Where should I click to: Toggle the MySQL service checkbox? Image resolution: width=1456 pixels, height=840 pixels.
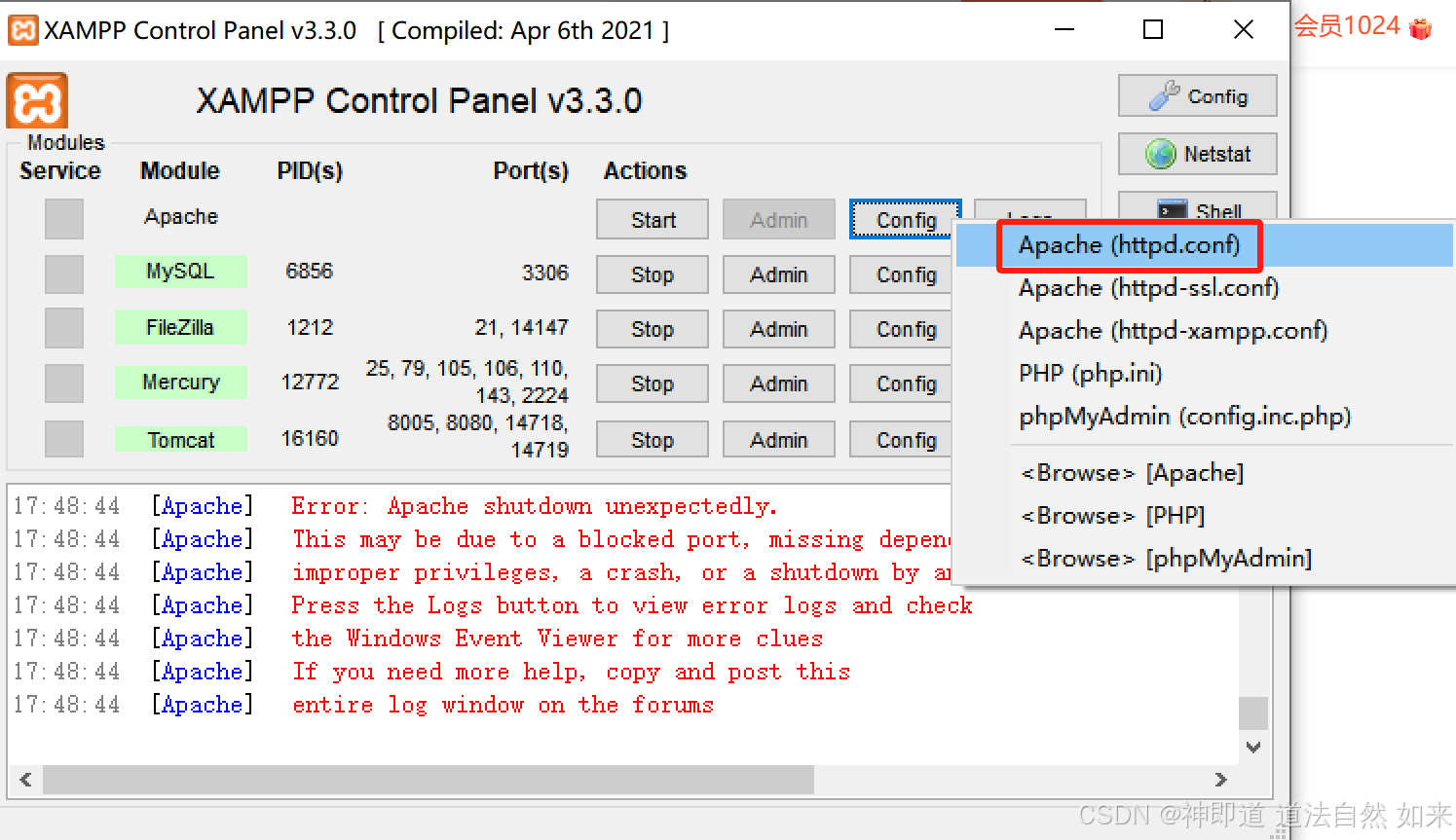64,274
